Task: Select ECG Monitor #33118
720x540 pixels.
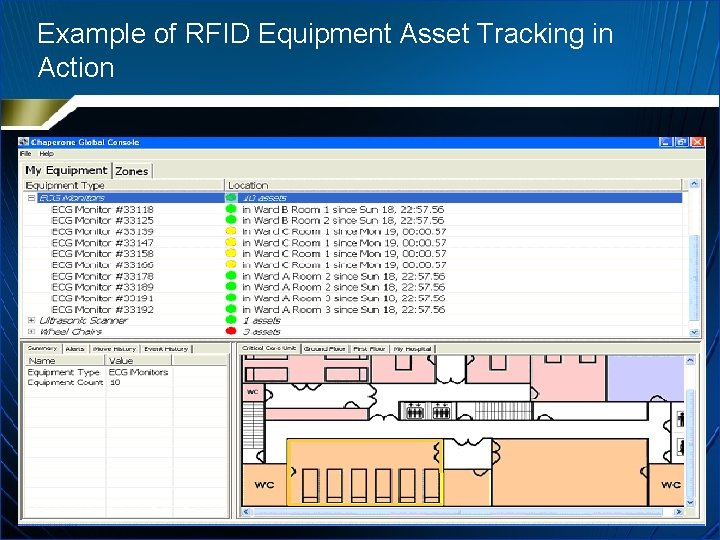Action: (102, 209)
